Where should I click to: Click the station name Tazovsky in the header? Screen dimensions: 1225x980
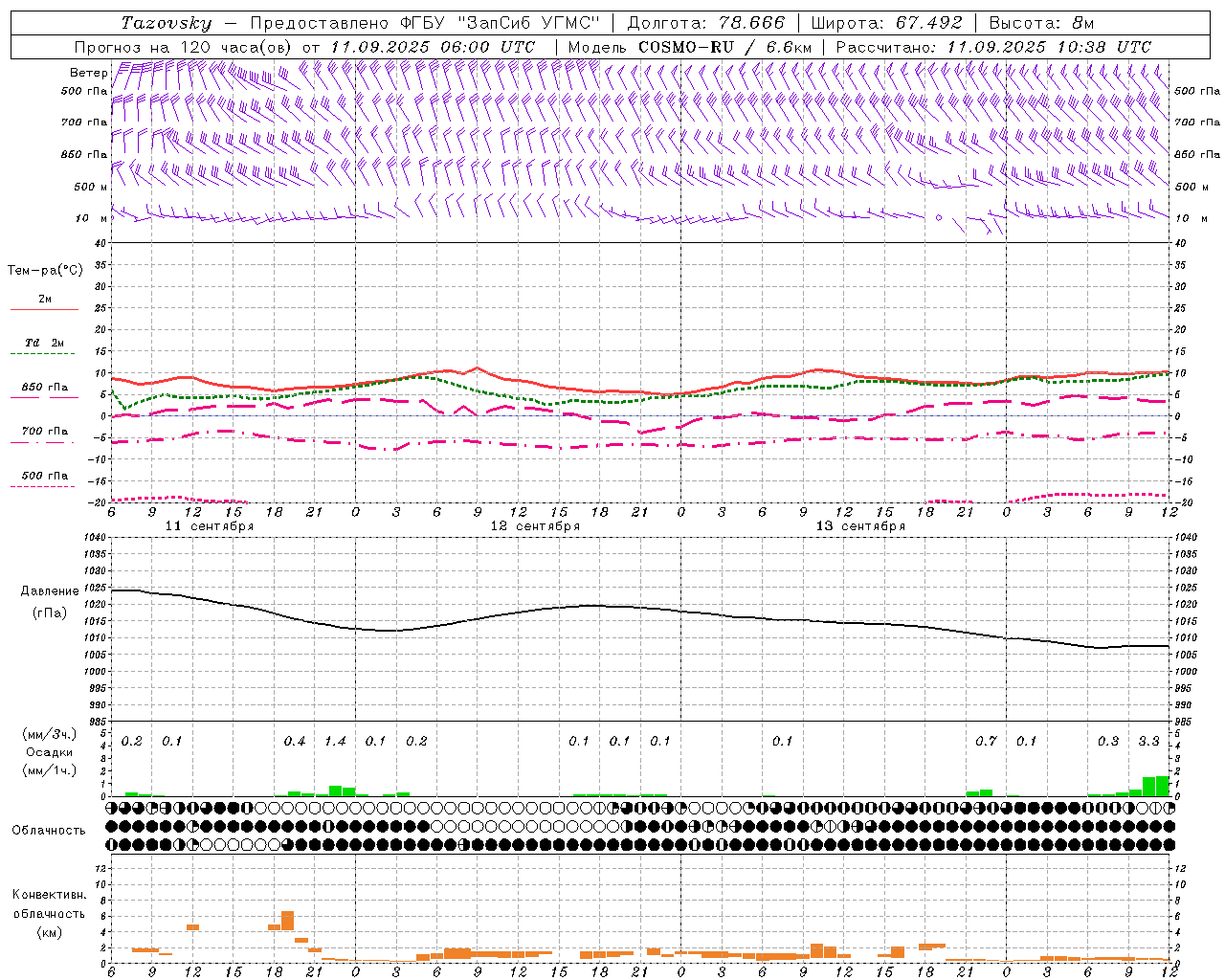tap(167, 23)
